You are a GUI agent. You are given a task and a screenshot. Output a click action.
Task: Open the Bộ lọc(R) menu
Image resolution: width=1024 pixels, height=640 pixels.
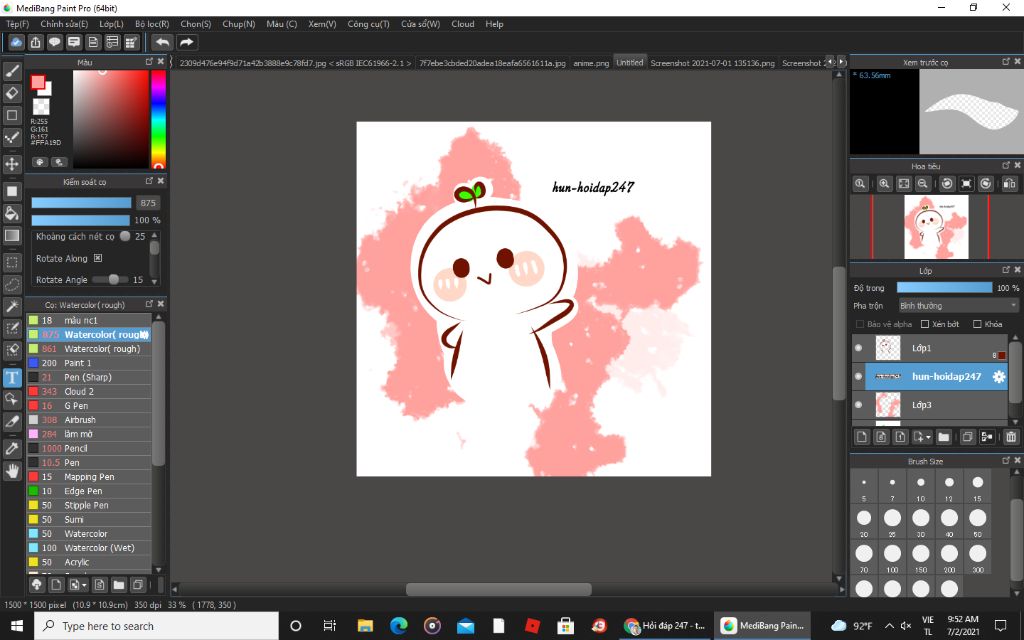[x=152, y=24]
